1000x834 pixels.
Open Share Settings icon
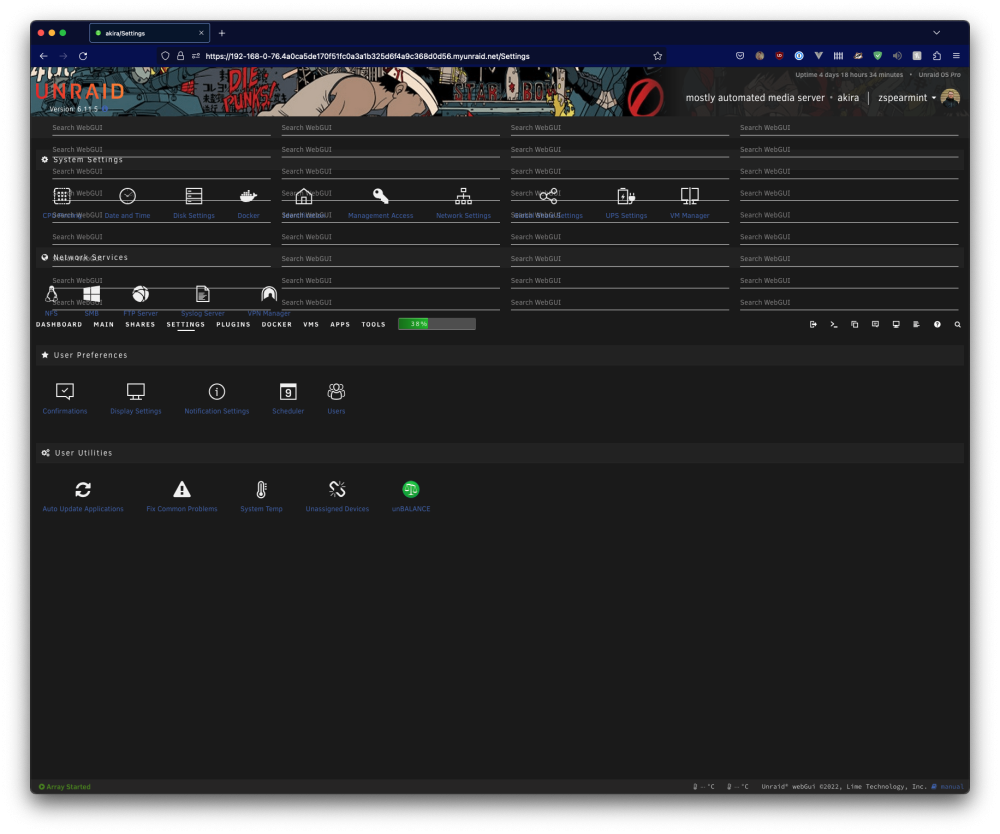[548, 196]
